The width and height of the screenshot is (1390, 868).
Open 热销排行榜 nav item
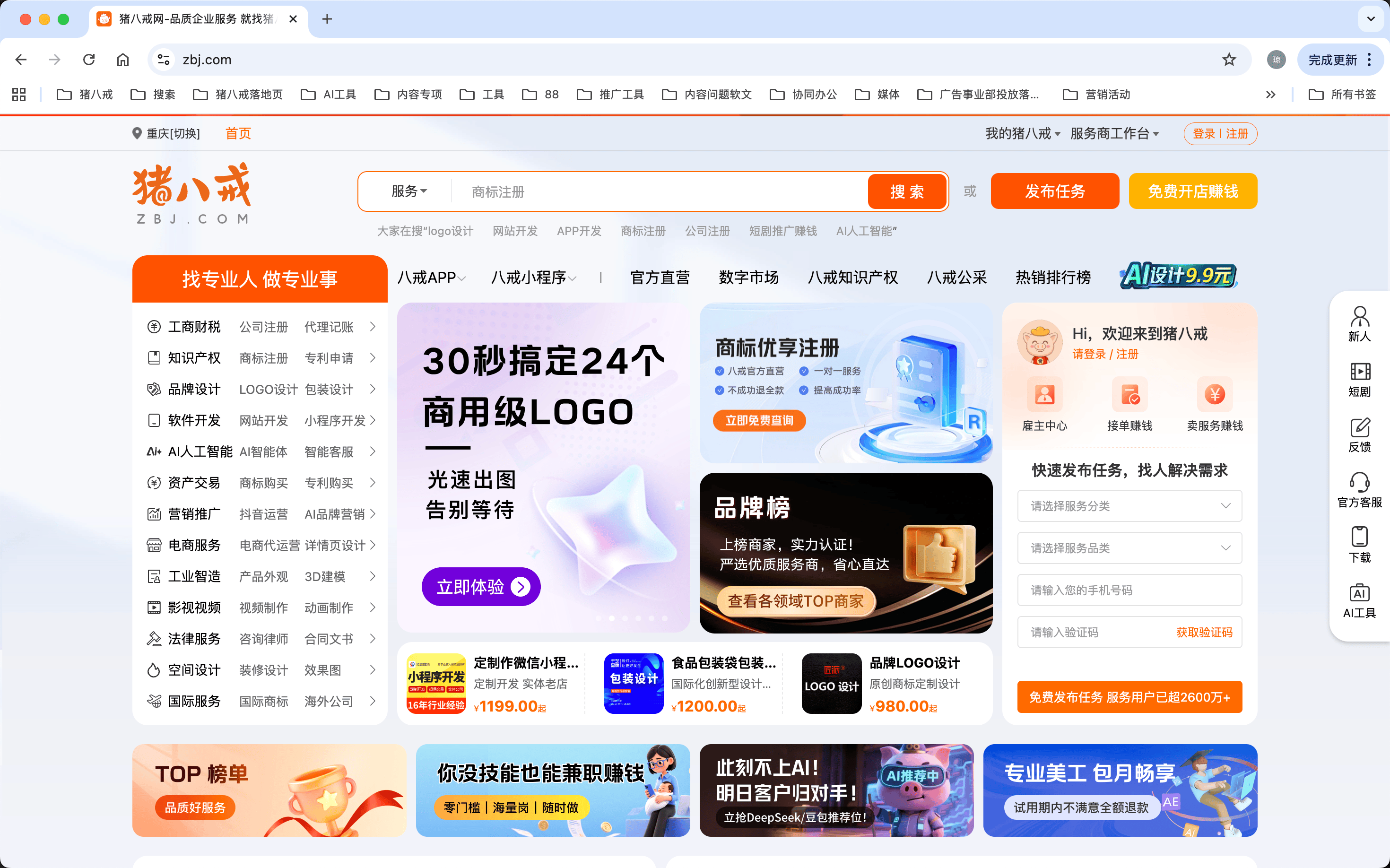click(x=1052, y=278)
